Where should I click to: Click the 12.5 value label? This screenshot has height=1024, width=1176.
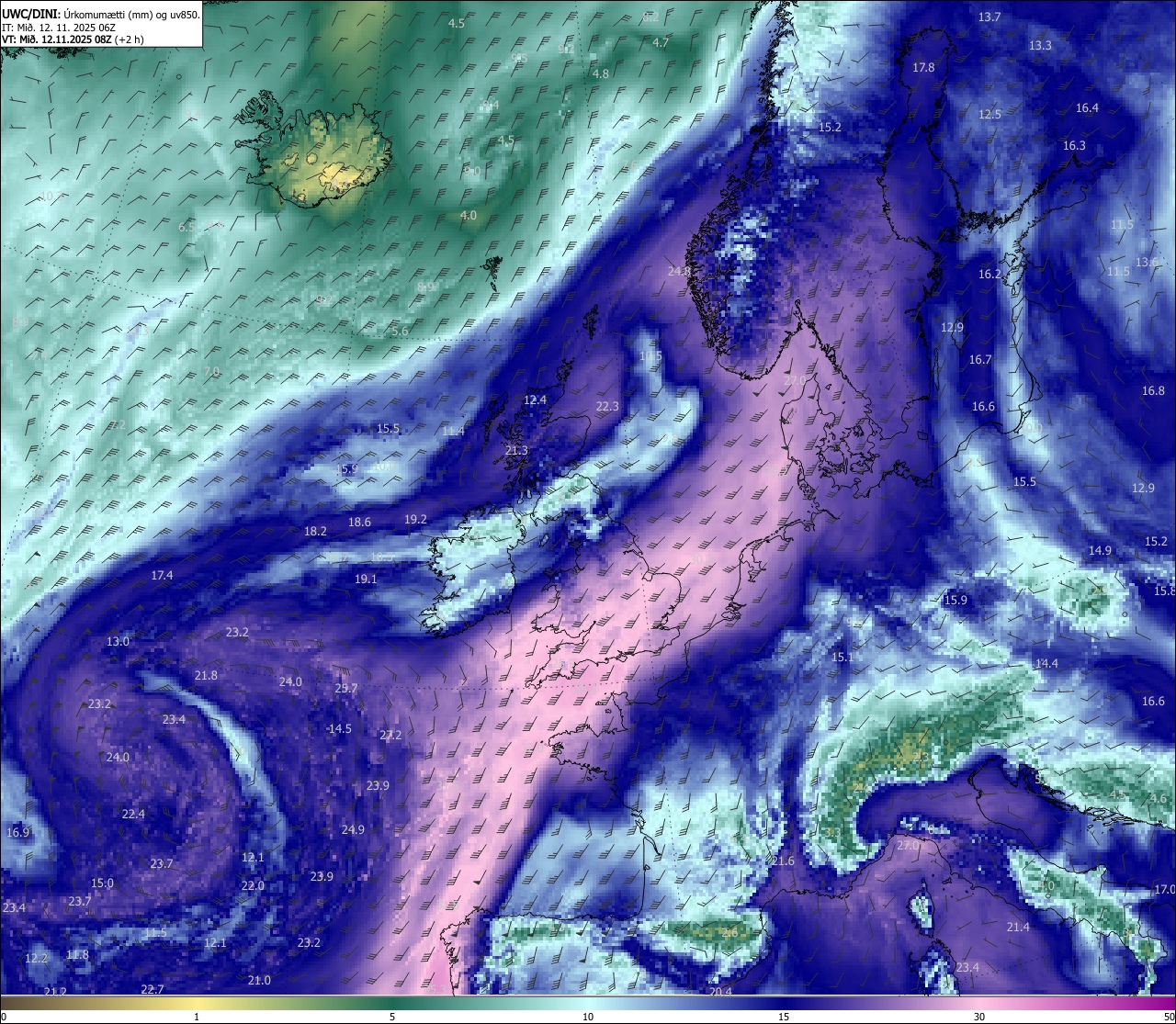(989, 115)
